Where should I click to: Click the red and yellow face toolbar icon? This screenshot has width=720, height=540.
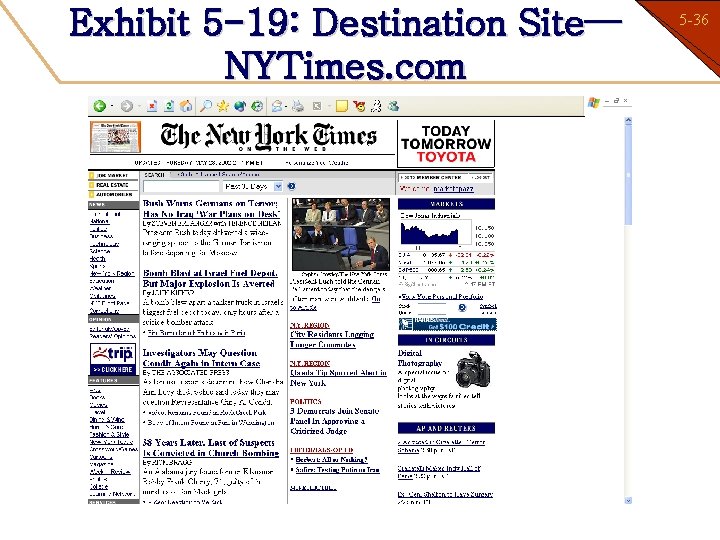pyautogui.click(x=359, y=107)
